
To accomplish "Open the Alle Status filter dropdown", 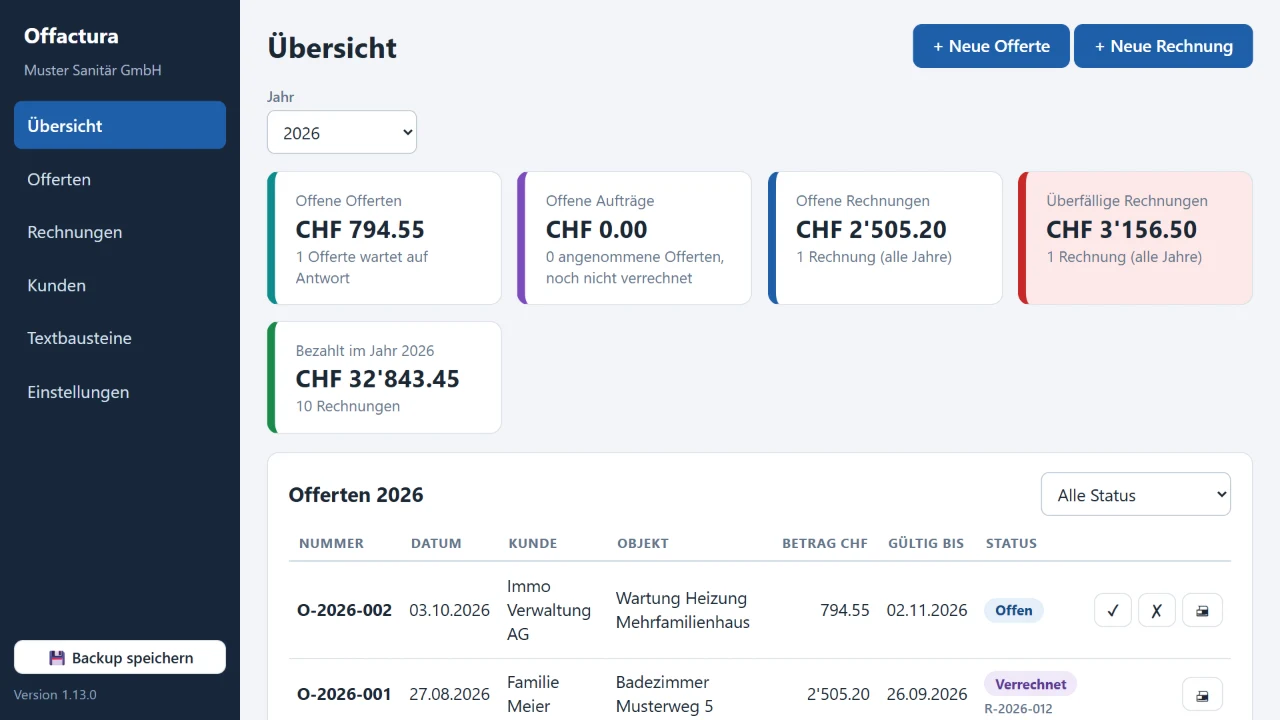I will point(1136,494).
